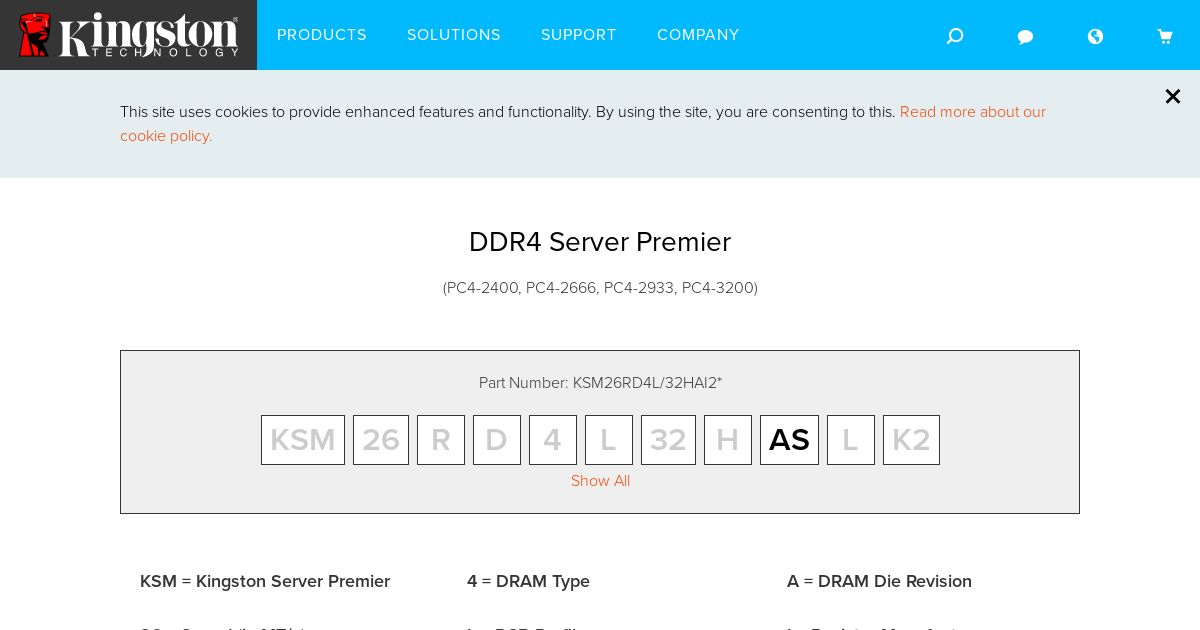
Task: Open the search magnifier icon
Action: pos(955,36)
